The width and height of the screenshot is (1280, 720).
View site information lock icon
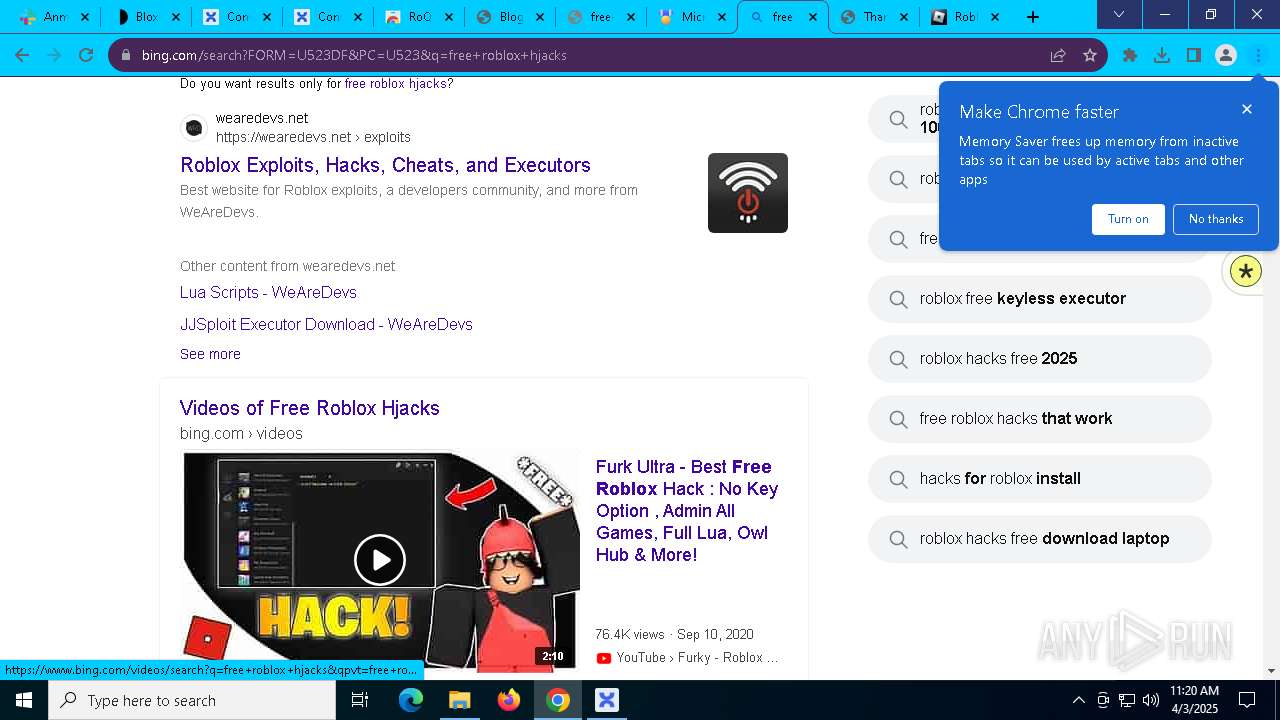126,55
